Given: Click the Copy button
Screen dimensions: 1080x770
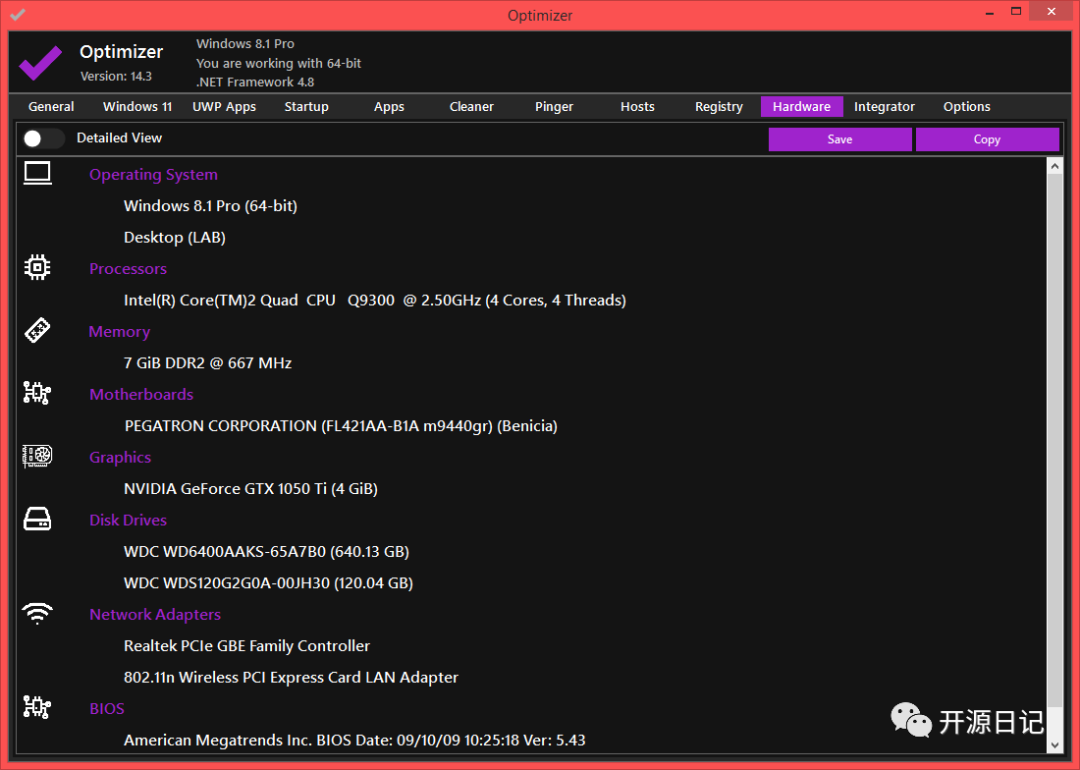Looking at the screenshot, I should 987,139.
